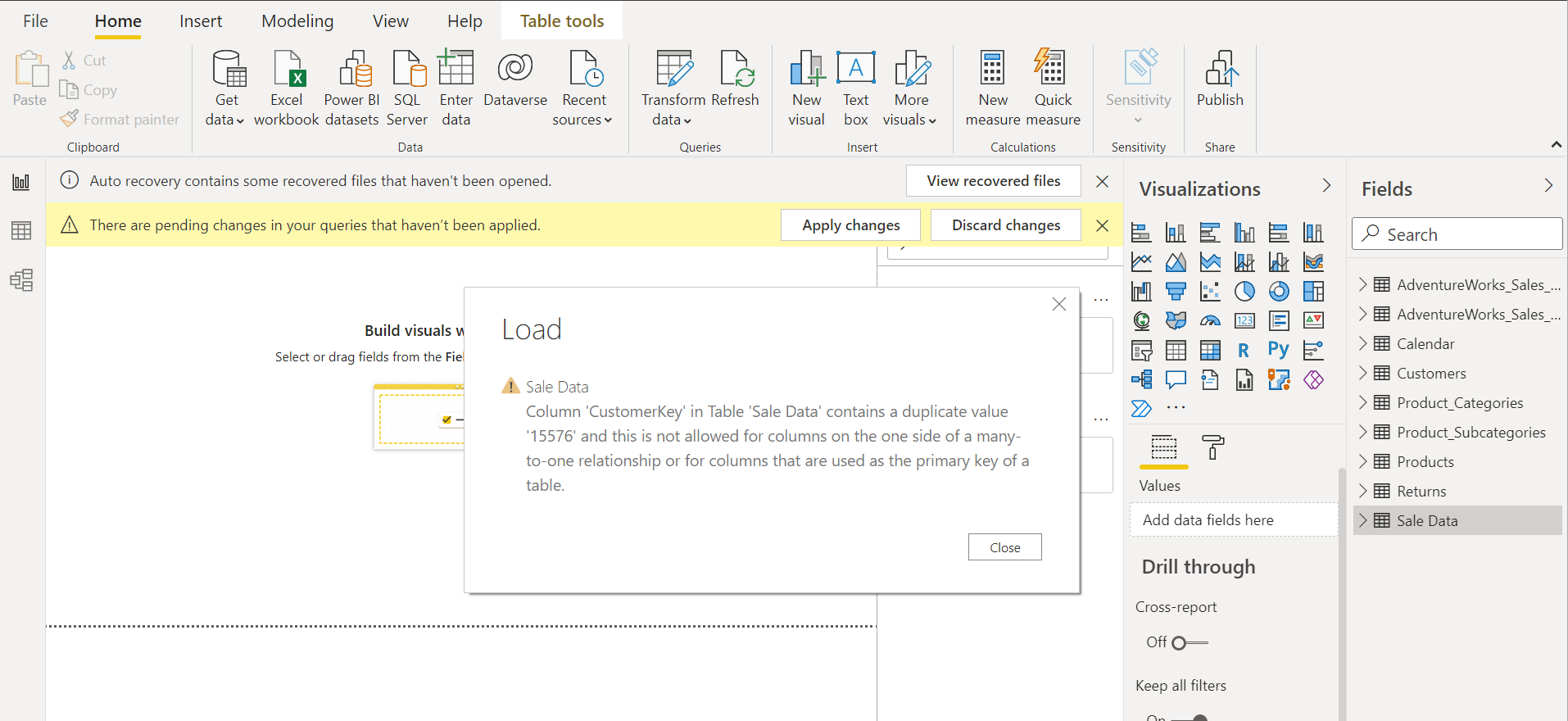This screenshot has width=1568, height=721.
Task: Select the Treemap visual
Action: [1313, 292]
